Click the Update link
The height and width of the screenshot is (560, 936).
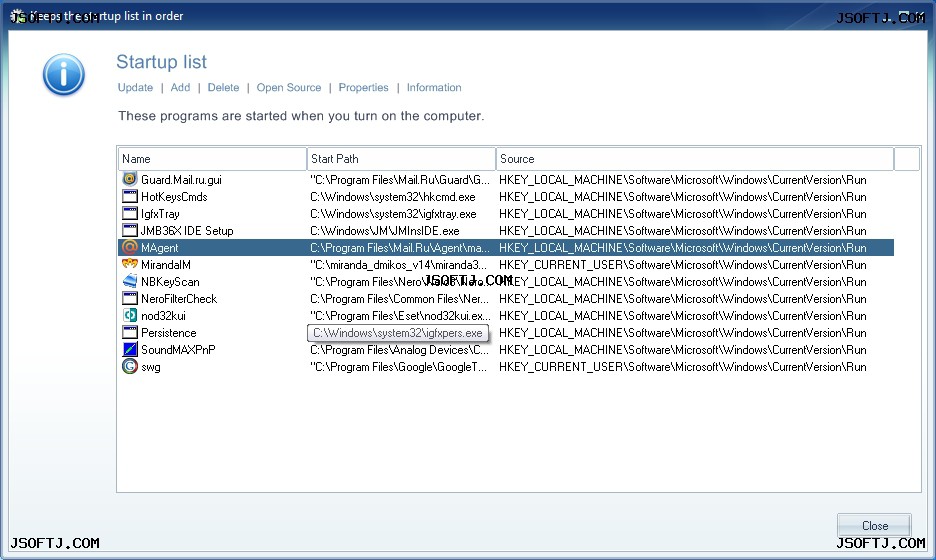pos(135,87)
